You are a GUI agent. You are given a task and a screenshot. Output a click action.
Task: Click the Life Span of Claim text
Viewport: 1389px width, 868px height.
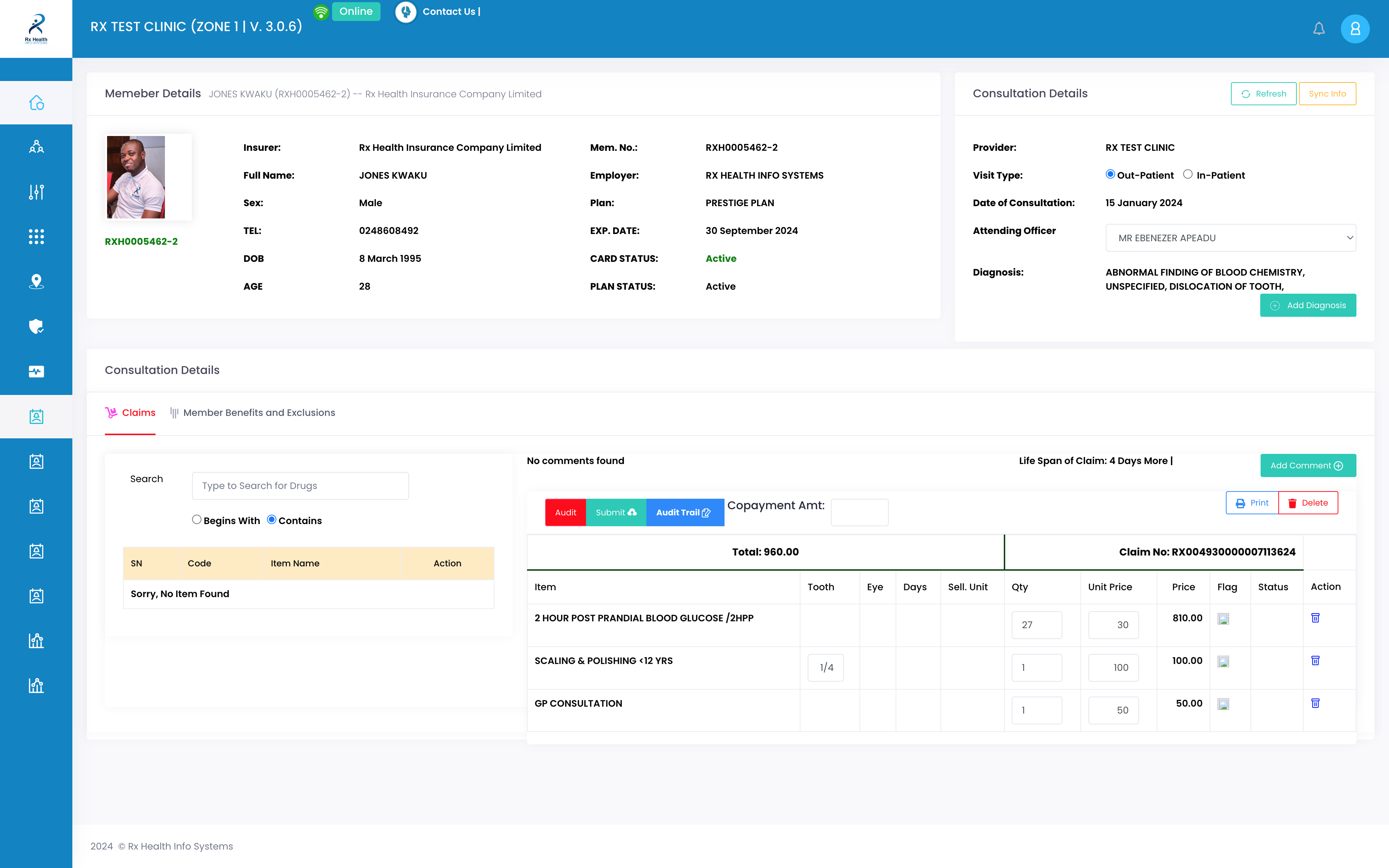pyautogui.click(x=1096, y=461)
